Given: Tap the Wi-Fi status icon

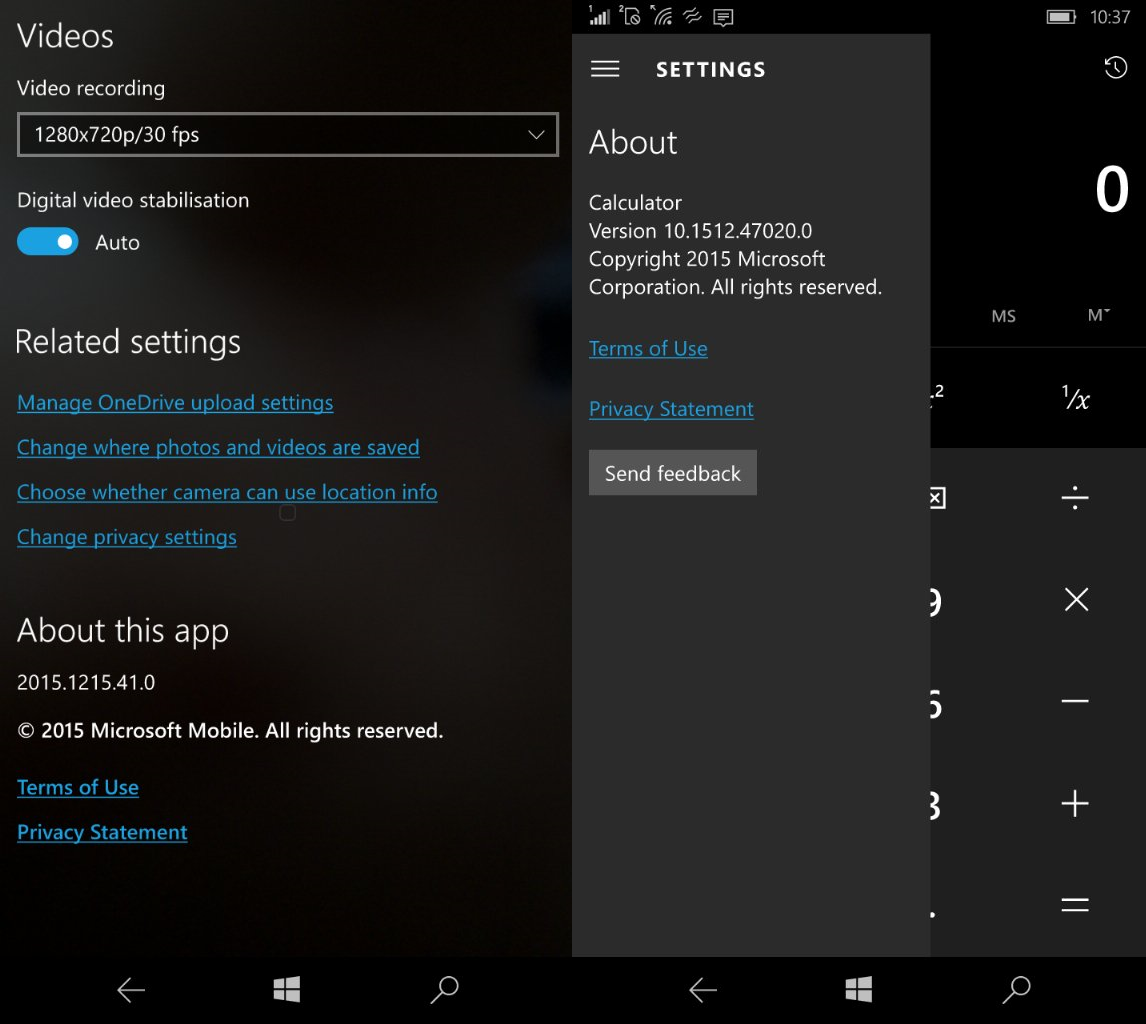Looking at the screenshot, I should (661, 16).
